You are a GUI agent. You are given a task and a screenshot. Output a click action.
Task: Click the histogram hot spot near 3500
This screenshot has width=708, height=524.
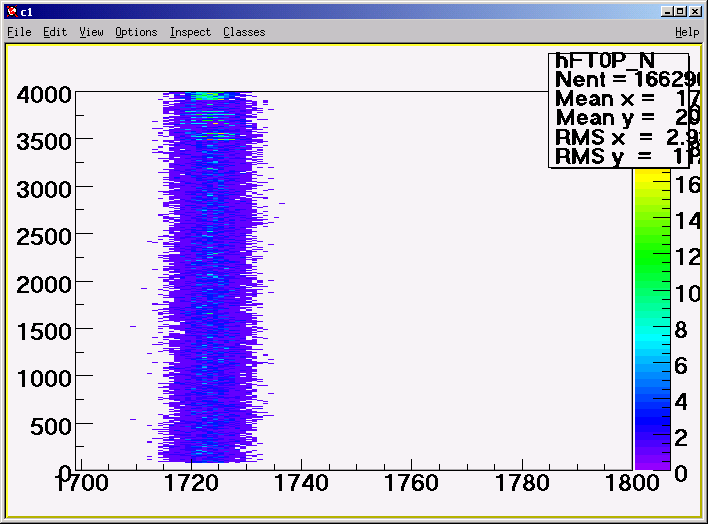(x=217, y=137)
